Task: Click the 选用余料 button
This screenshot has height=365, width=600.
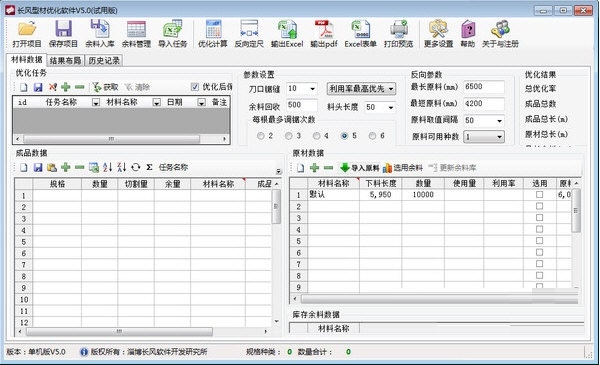Action: (403, 168)
